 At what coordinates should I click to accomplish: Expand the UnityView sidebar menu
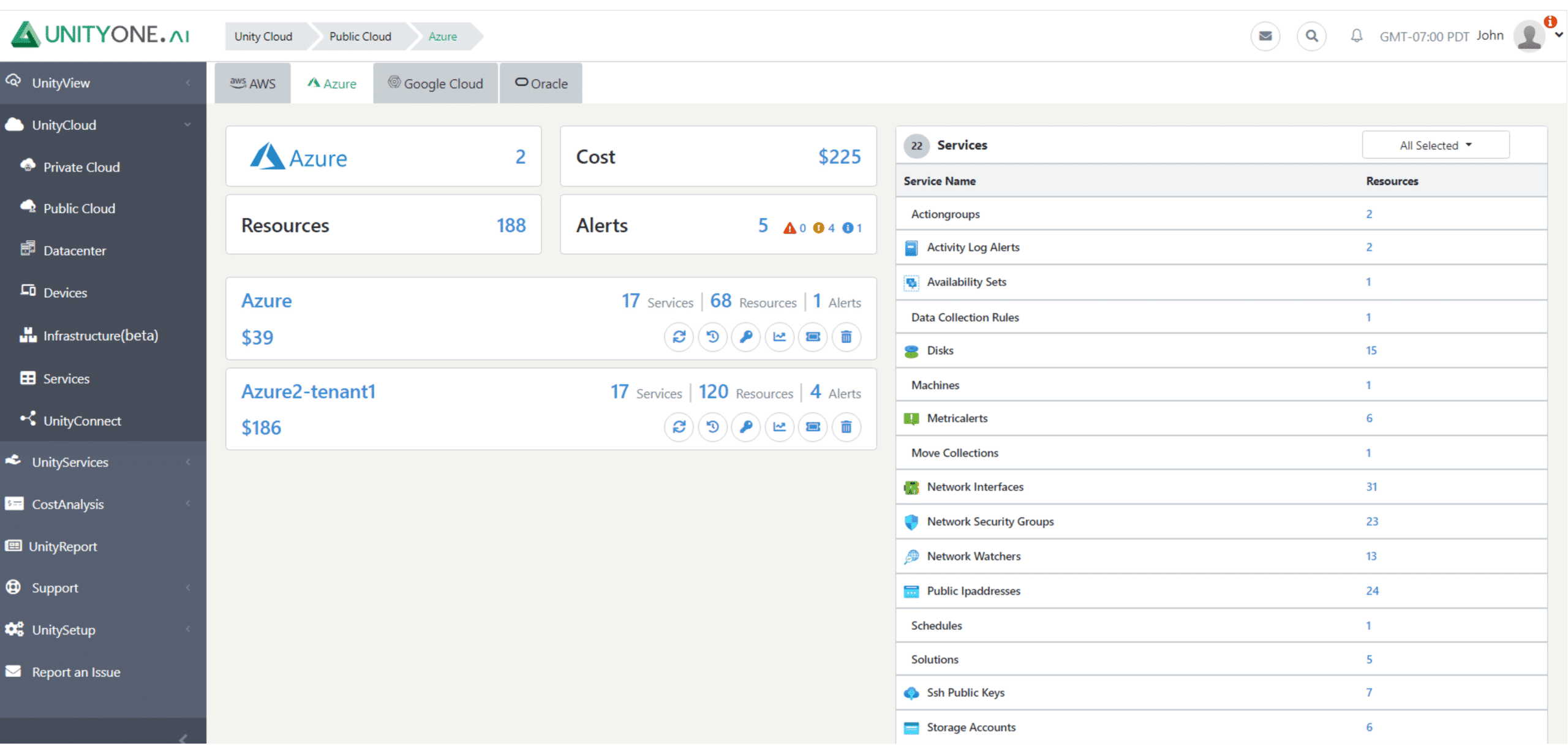click(103, 83)
